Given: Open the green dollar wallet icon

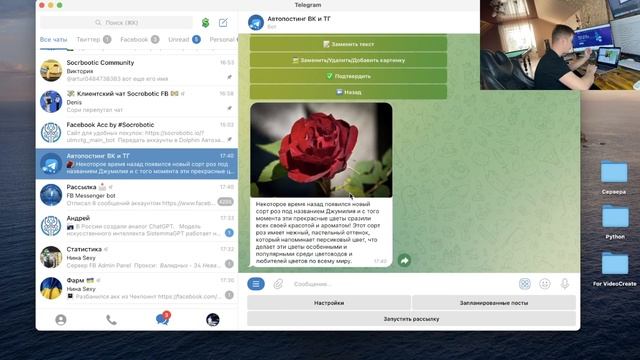Looking at the screenshot, I should point(206,23).
